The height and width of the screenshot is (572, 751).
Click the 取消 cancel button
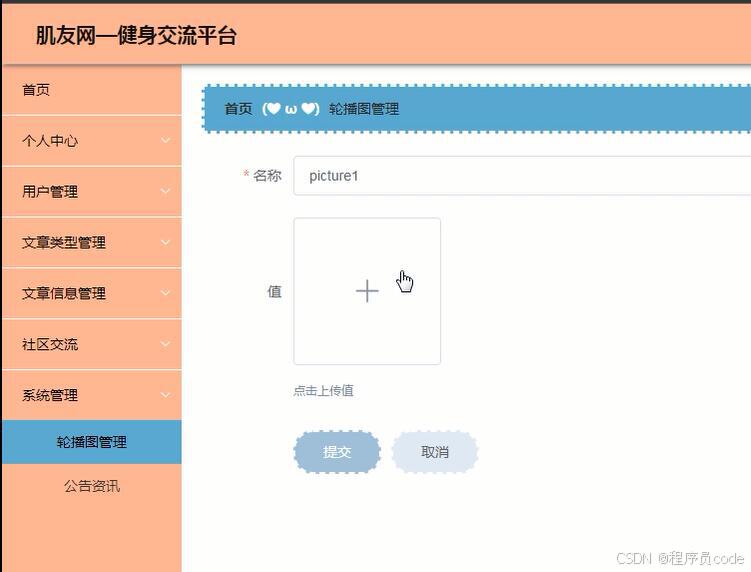(x=435, y=452)
